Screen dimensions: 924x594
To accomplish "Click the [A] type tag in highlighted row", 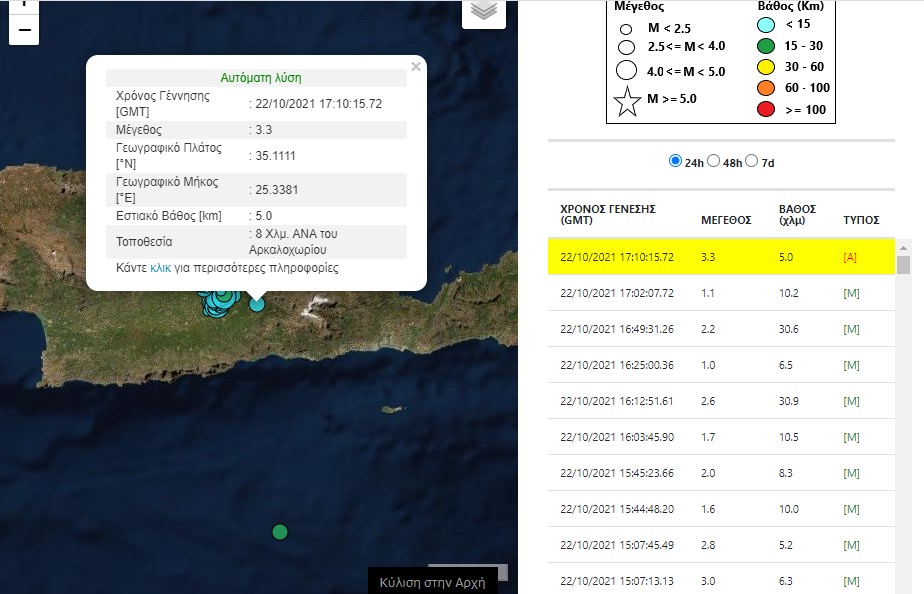I will [x=852, y=257].
